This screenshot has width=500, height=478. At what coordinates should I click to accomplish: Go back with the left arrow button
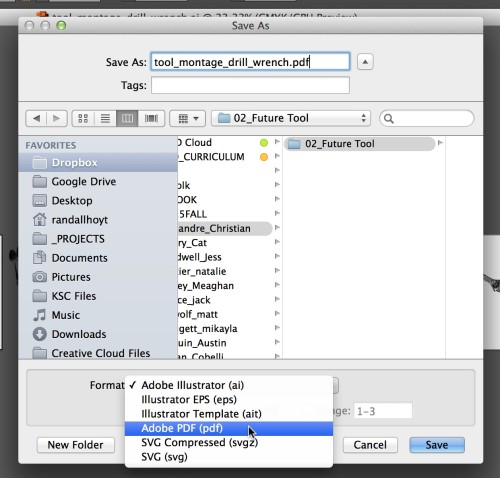tap(36, 118)
